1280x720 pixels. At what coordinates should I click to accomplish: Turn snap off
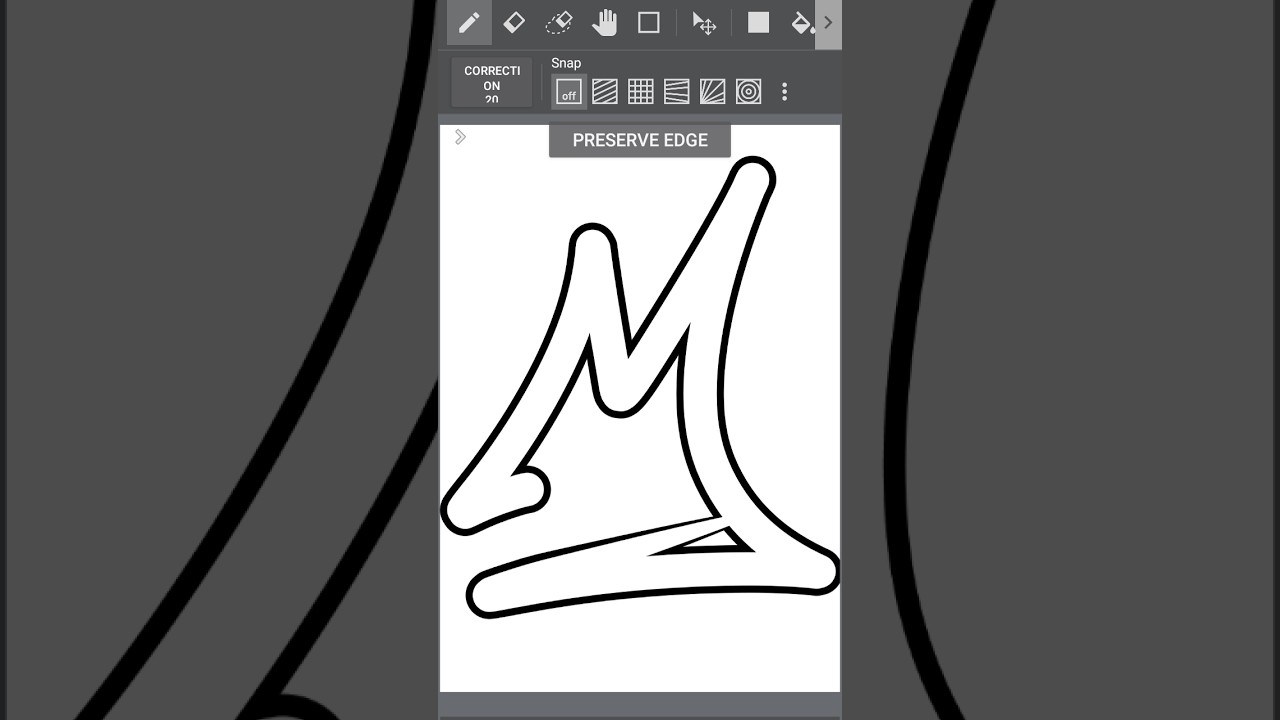(x=569, y=92)
